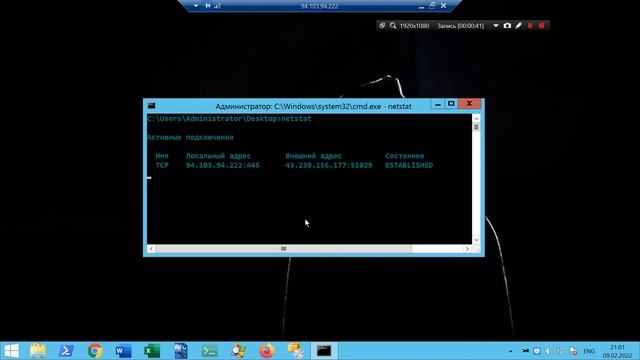The height and width of the screenshot is (360, 640).
Task: Click the TCP protocol entry
Action: [x=162, y=165]
